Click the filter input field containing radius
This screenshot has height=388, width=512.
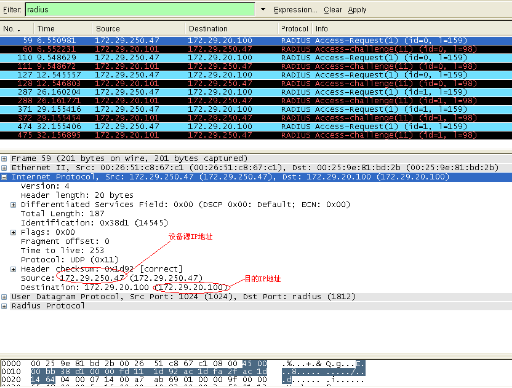click(x=140, y=9)
